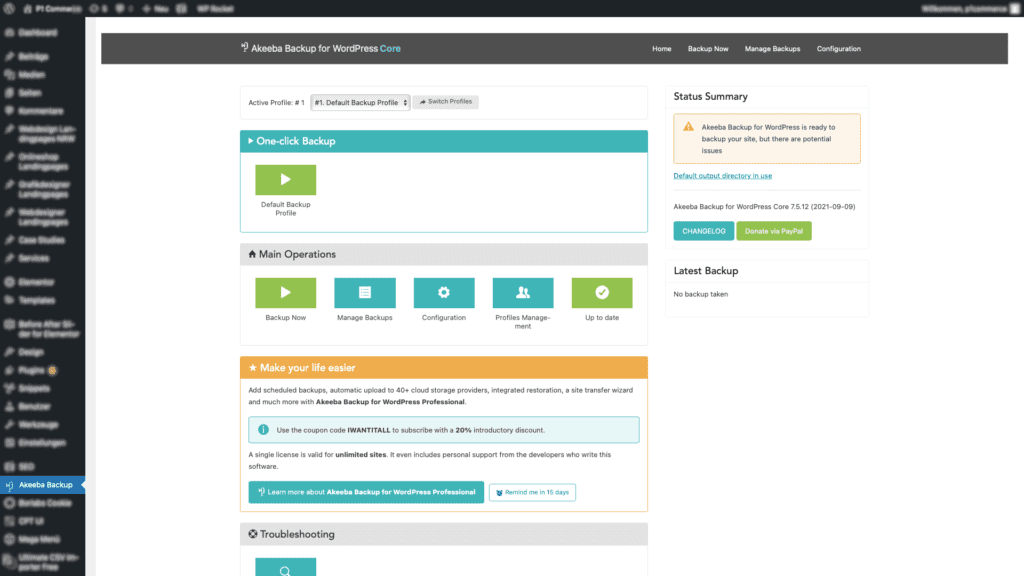This screenshot has height=576, width=1024.
Task: Open SEO in the WordPress sidebar
Action: pos(26,467)
